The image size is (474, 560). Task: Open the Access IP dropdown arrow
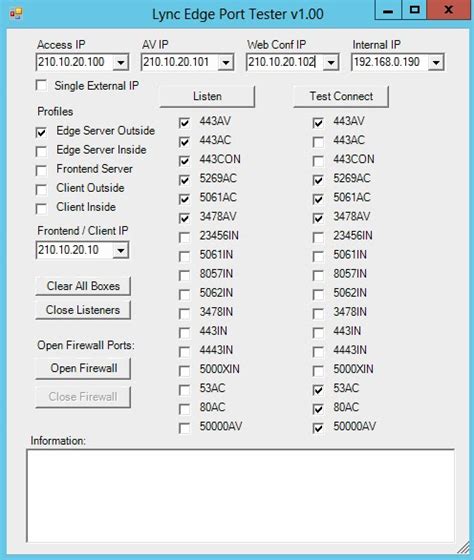point(121,62)
